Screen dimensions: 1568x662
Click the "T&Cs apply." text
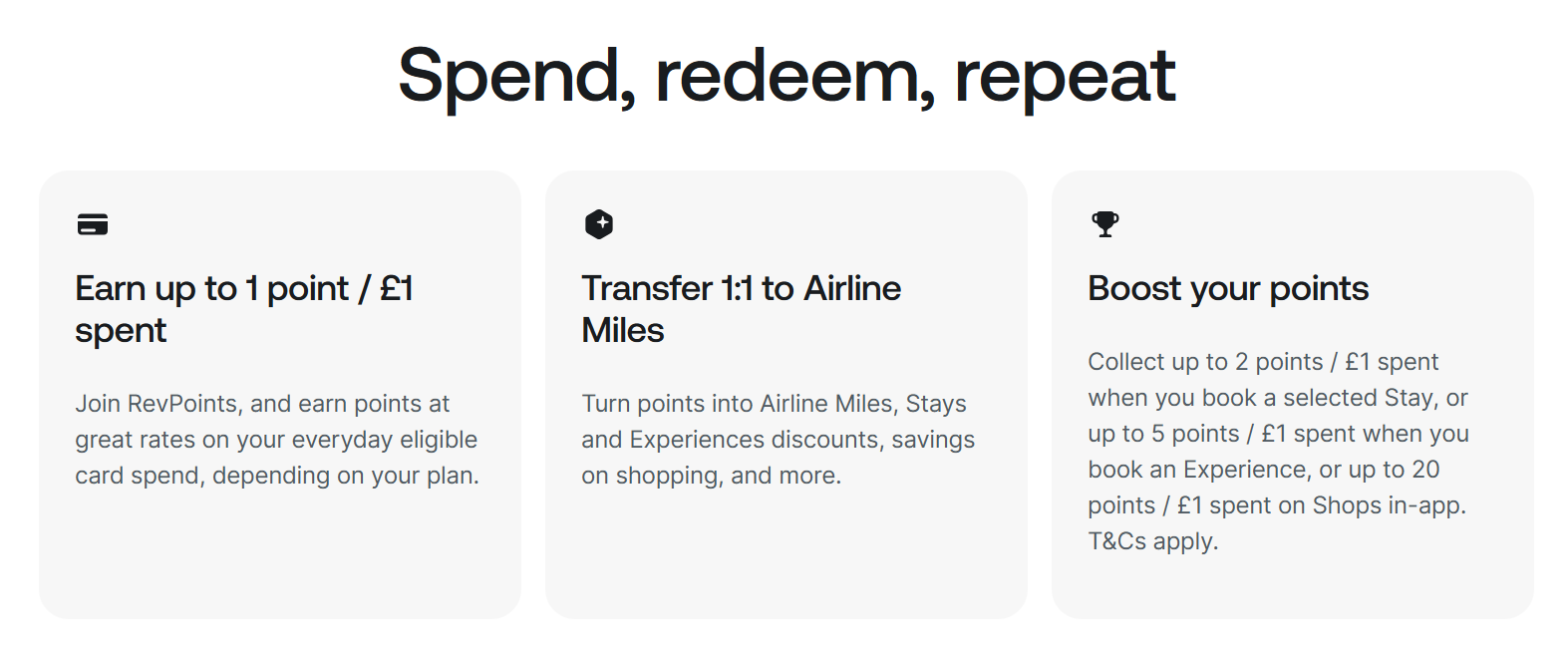click(1153, 541)
